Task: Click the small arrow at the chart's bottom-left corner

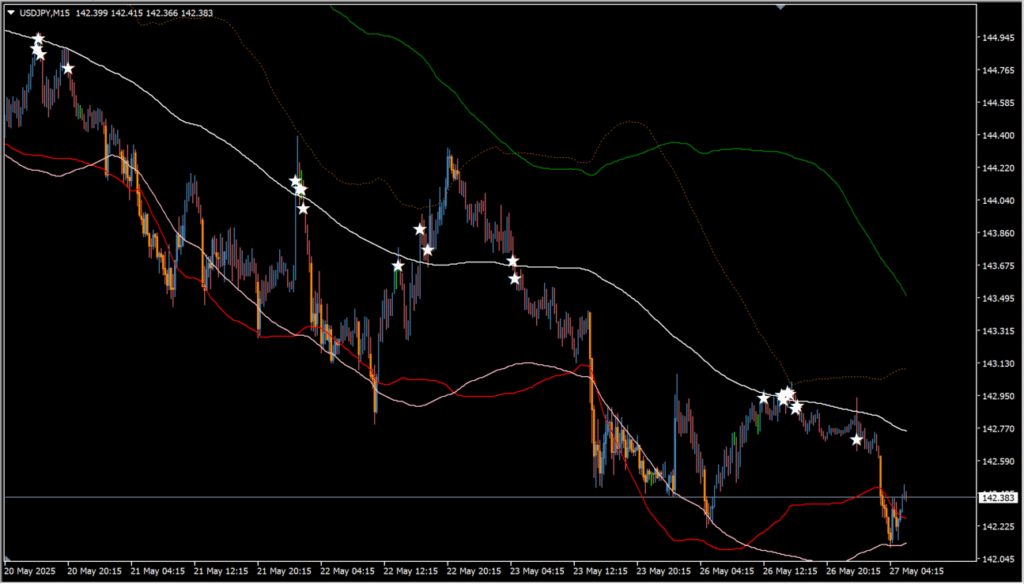Action: coord(7,559)
